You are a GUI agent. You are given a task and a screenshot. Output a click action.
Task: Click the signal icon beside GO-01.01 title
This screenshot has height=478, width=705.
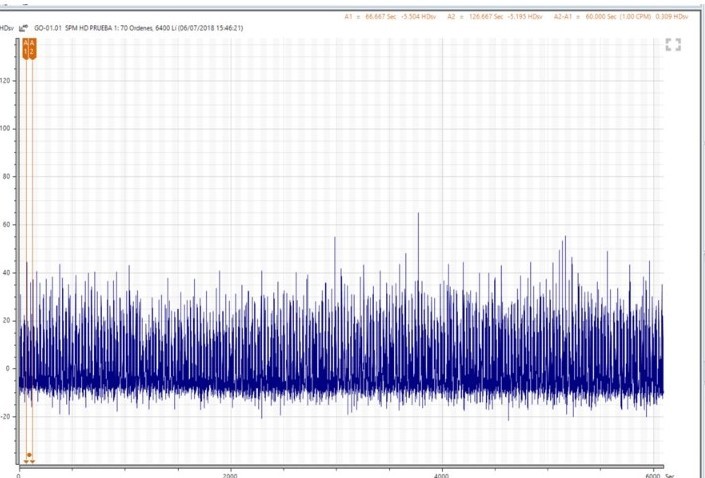click(23, 30)
